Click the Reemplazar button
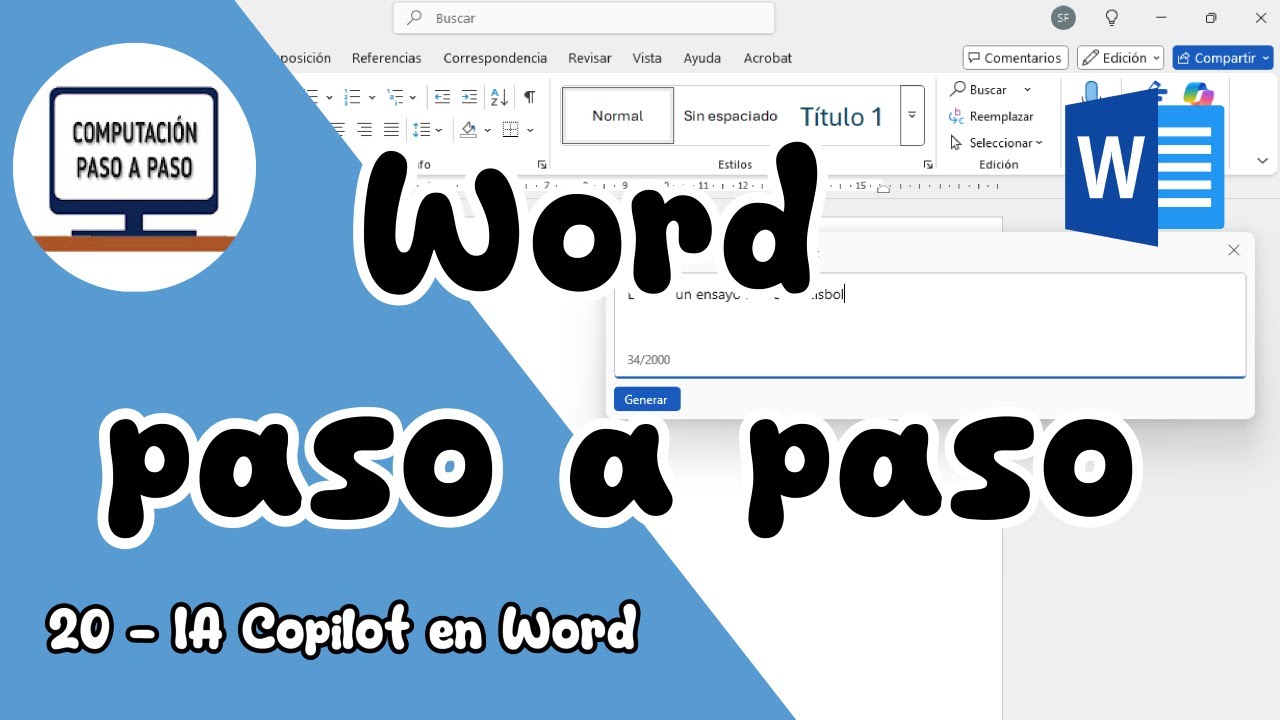 [991, 116]
